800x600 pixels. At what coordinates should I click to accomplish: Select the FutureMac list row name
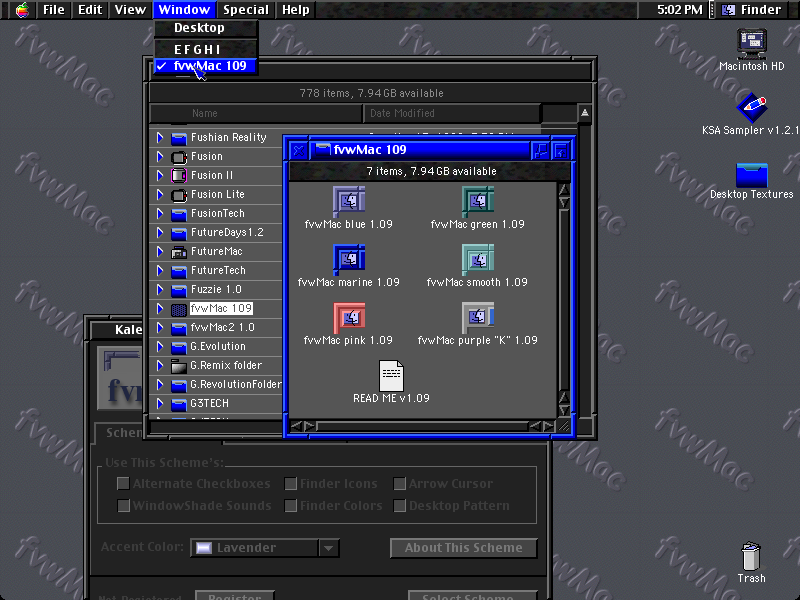pos(216,252)
